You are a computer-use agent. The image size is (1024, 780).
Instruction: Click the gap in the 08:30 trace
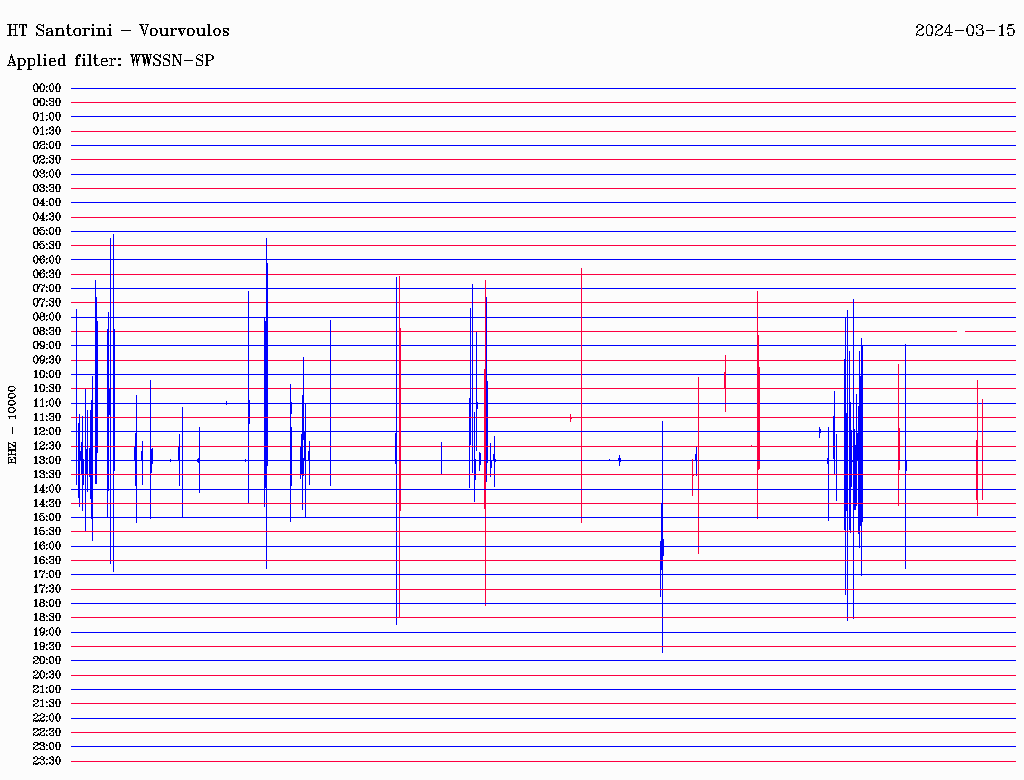[961, 331]
